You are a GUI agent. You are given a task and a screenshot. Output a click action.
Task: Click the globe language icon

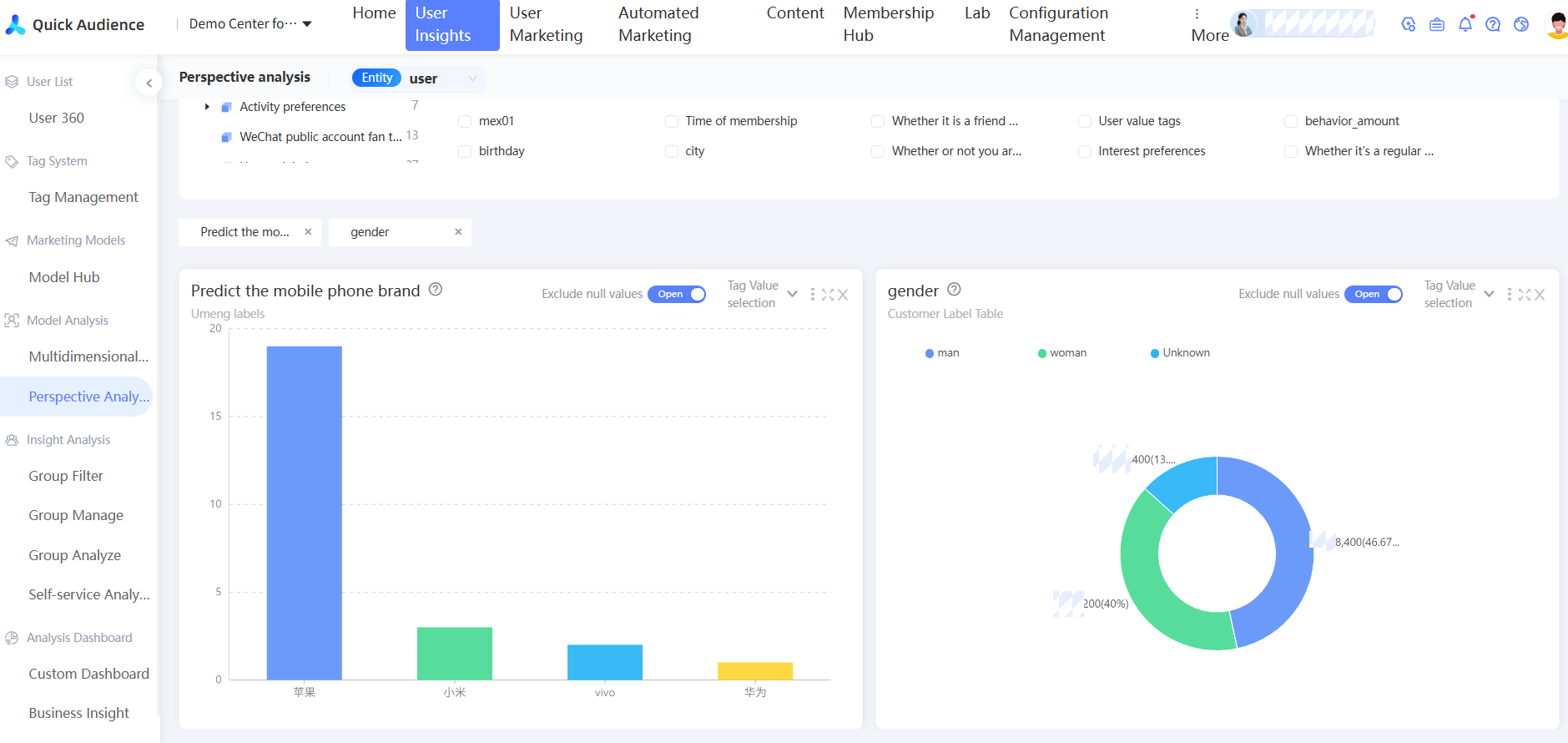click(x=1521, y=24)
